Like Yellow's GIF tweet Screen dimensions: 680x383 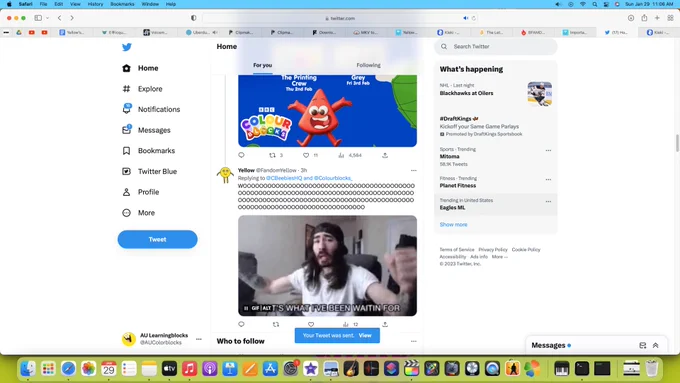(x=311, y=324)
